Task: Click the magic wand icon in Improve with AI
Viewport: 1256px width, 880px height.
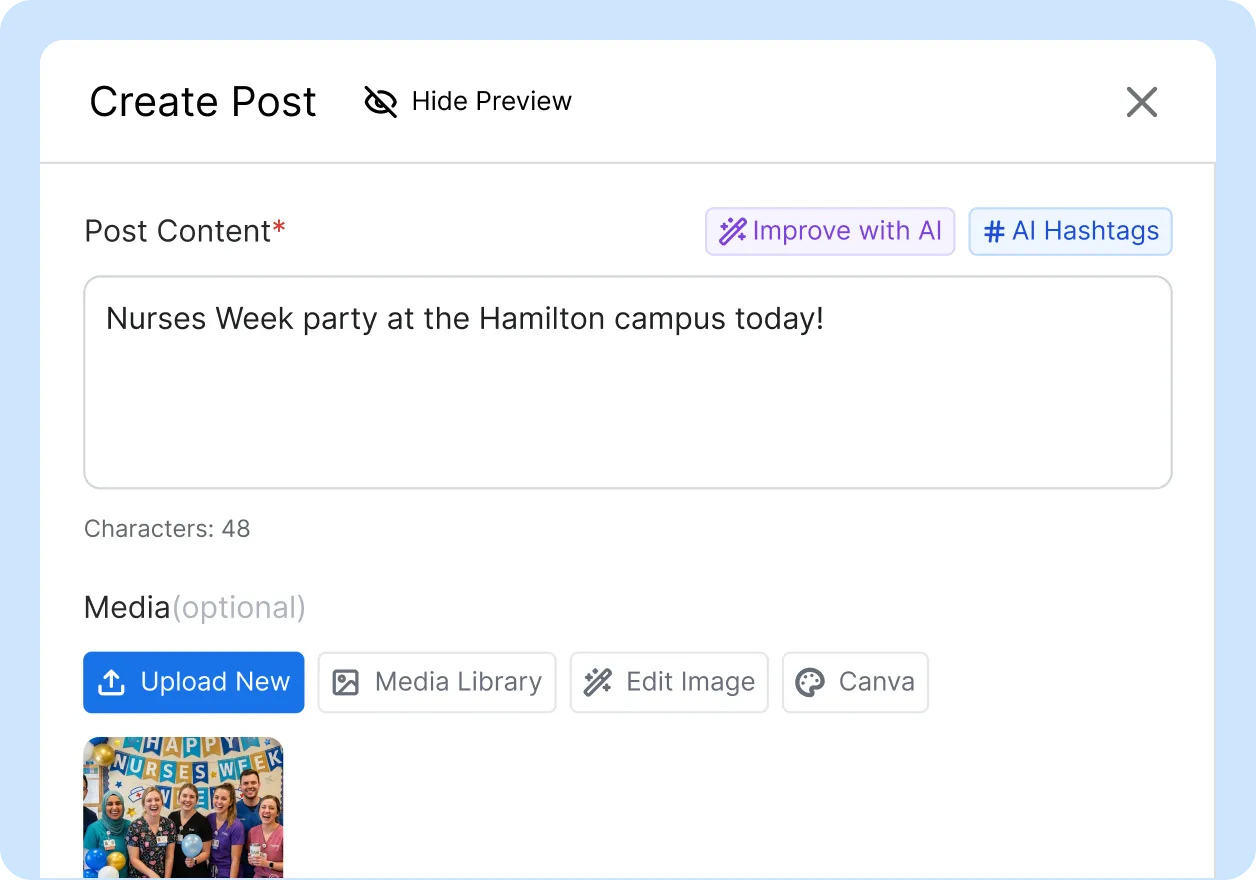Action: pos(733,232)
